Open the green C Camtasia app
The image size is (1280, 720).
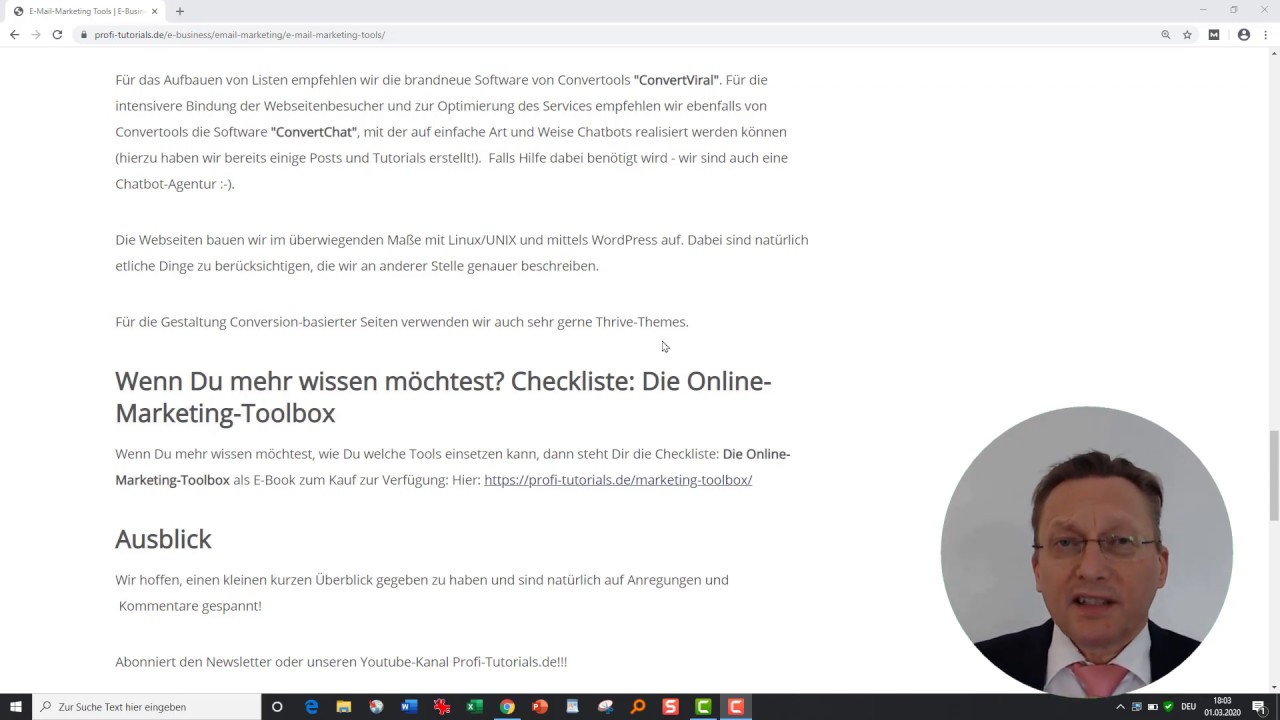[703, 707]
